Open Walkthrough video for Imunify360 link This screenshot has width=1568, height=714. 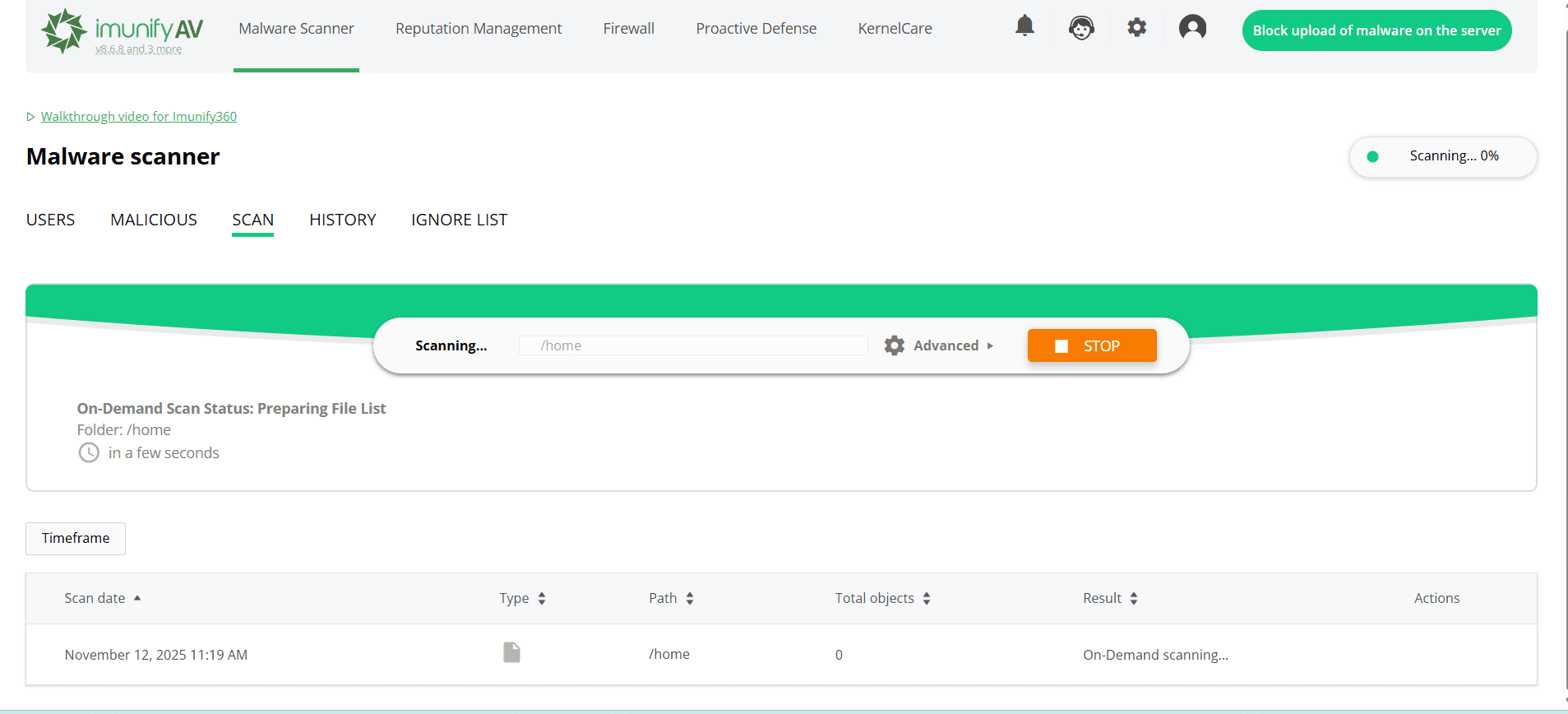[139, 117]
